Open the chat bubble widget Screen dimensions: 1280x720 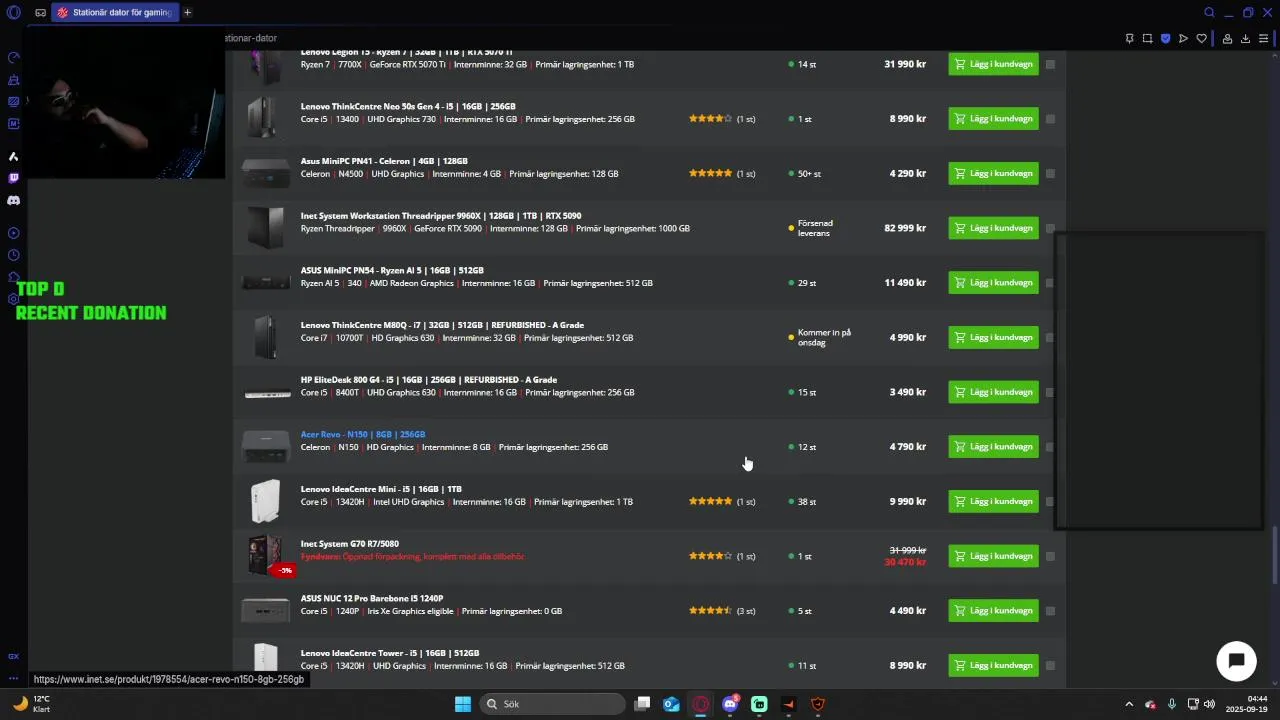pyautogui.click(x=1236, y=661)
